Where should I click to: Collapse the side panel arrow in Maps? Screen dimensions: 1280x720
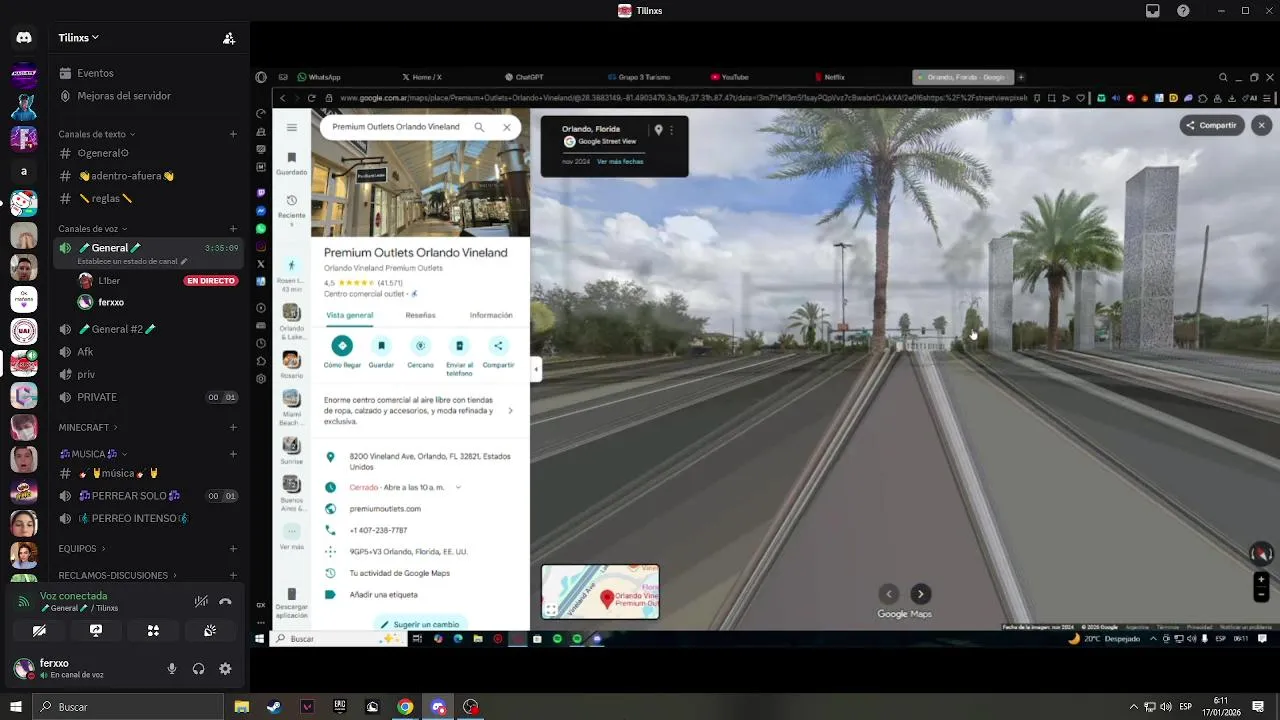coord(536,369)
